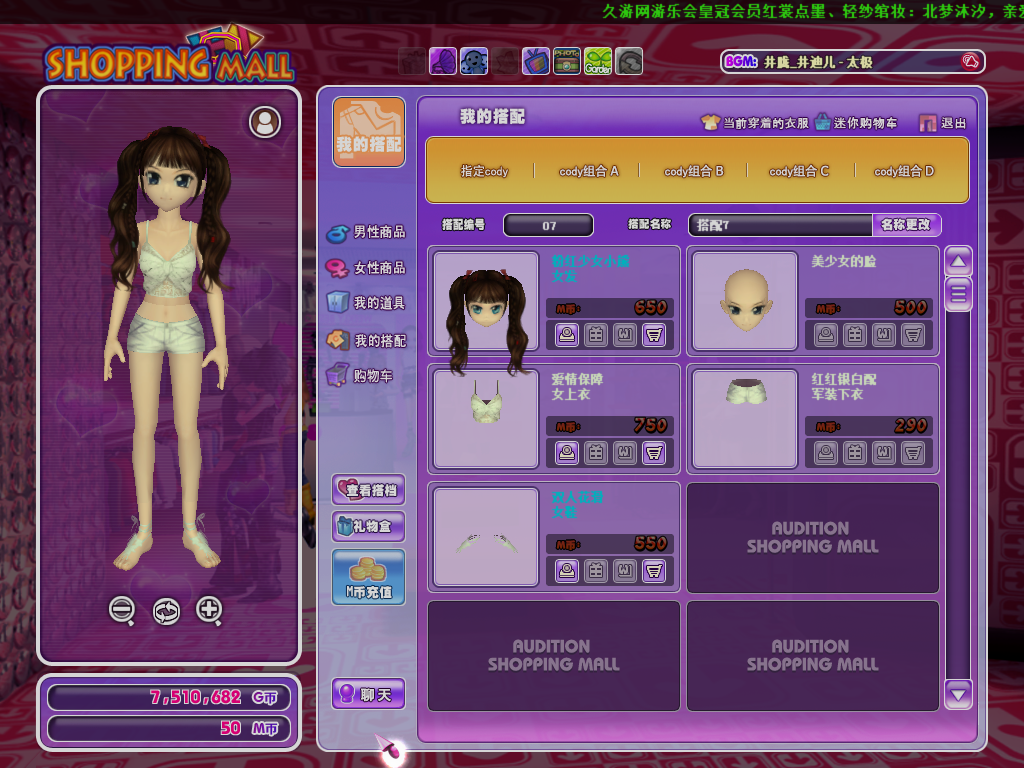Viewport: 1024px width, 768px height.
Task: Click the M币充值 recharge button
Action: click(368, 577)
